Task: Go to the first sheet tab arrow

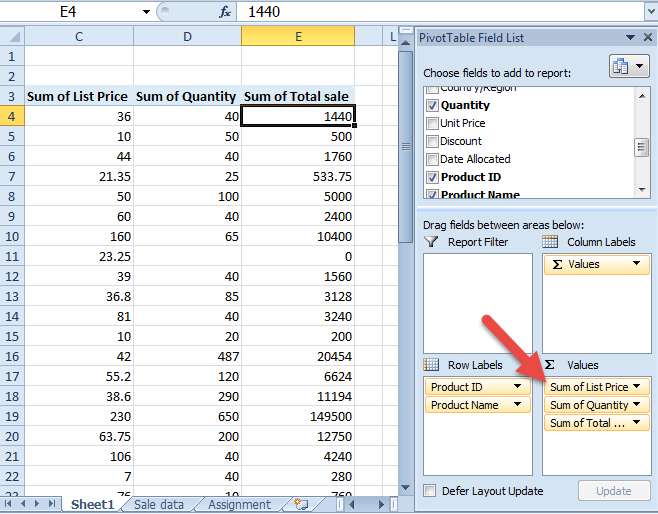Action: 10,504
